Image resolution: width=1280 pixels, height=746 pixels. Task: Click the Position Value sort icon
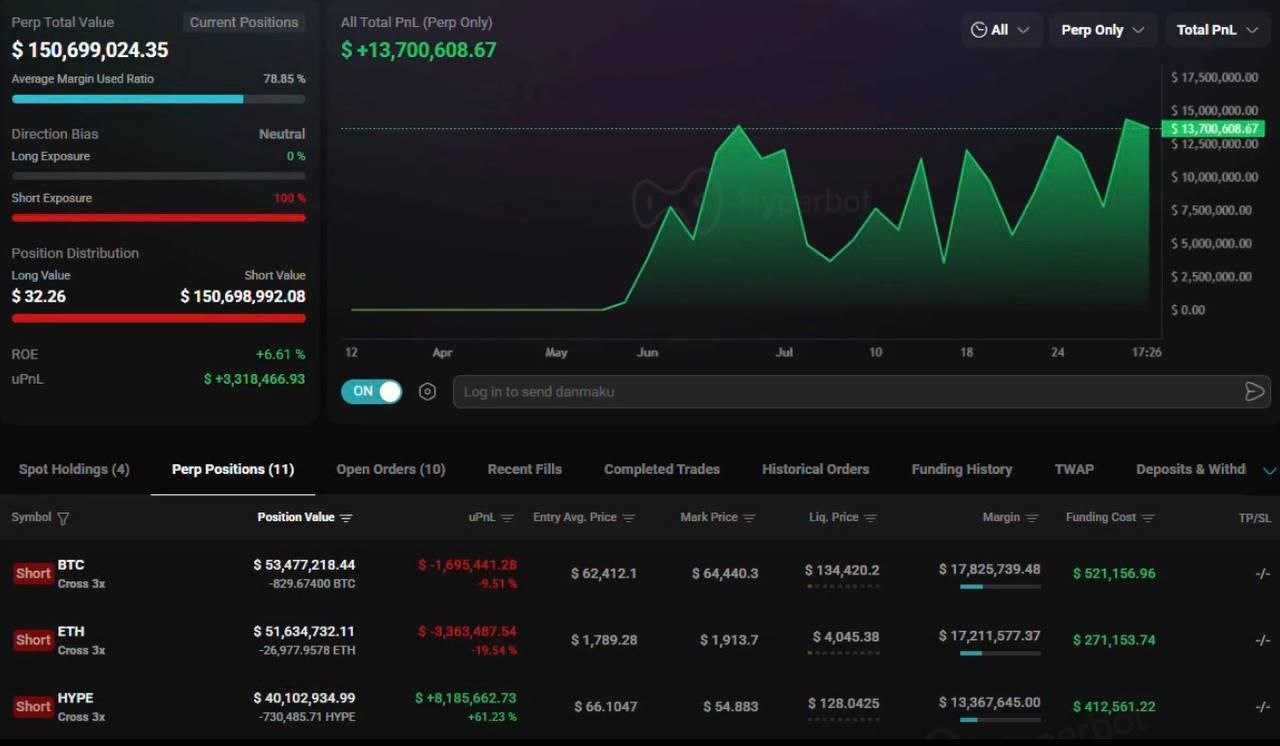click(346, 518)
